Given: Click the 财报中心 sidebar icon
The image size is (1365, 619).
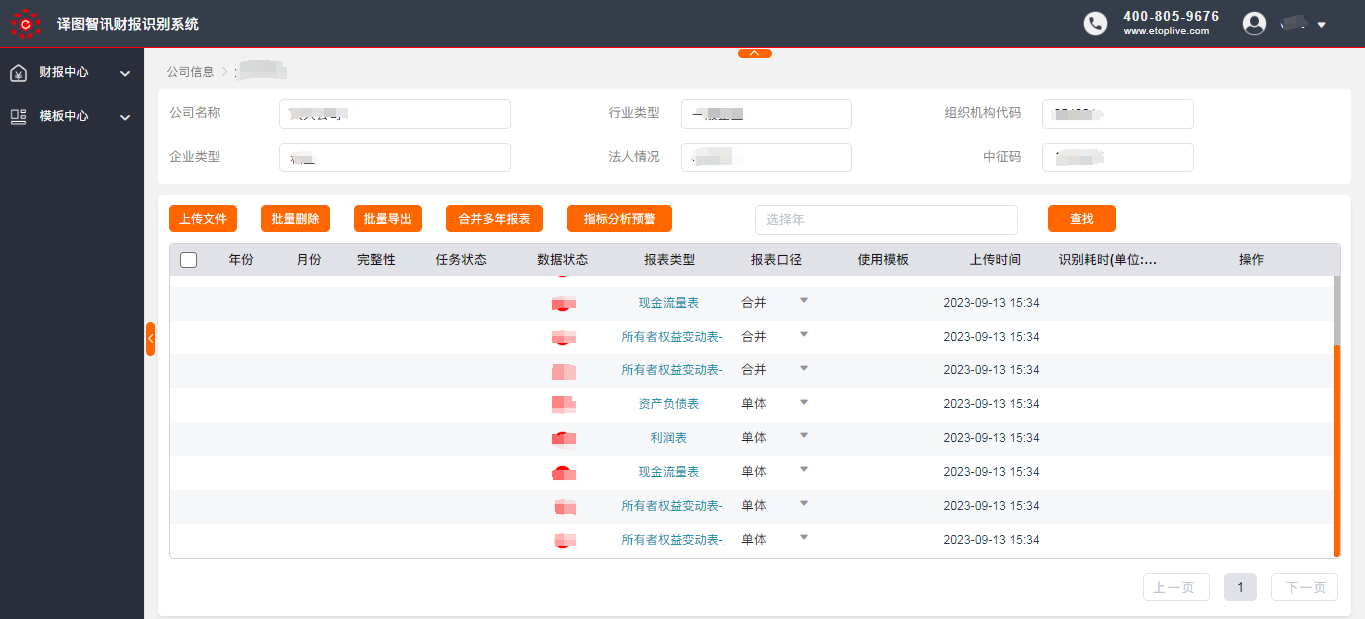Looking at the screenshot, I should point(18,72).
